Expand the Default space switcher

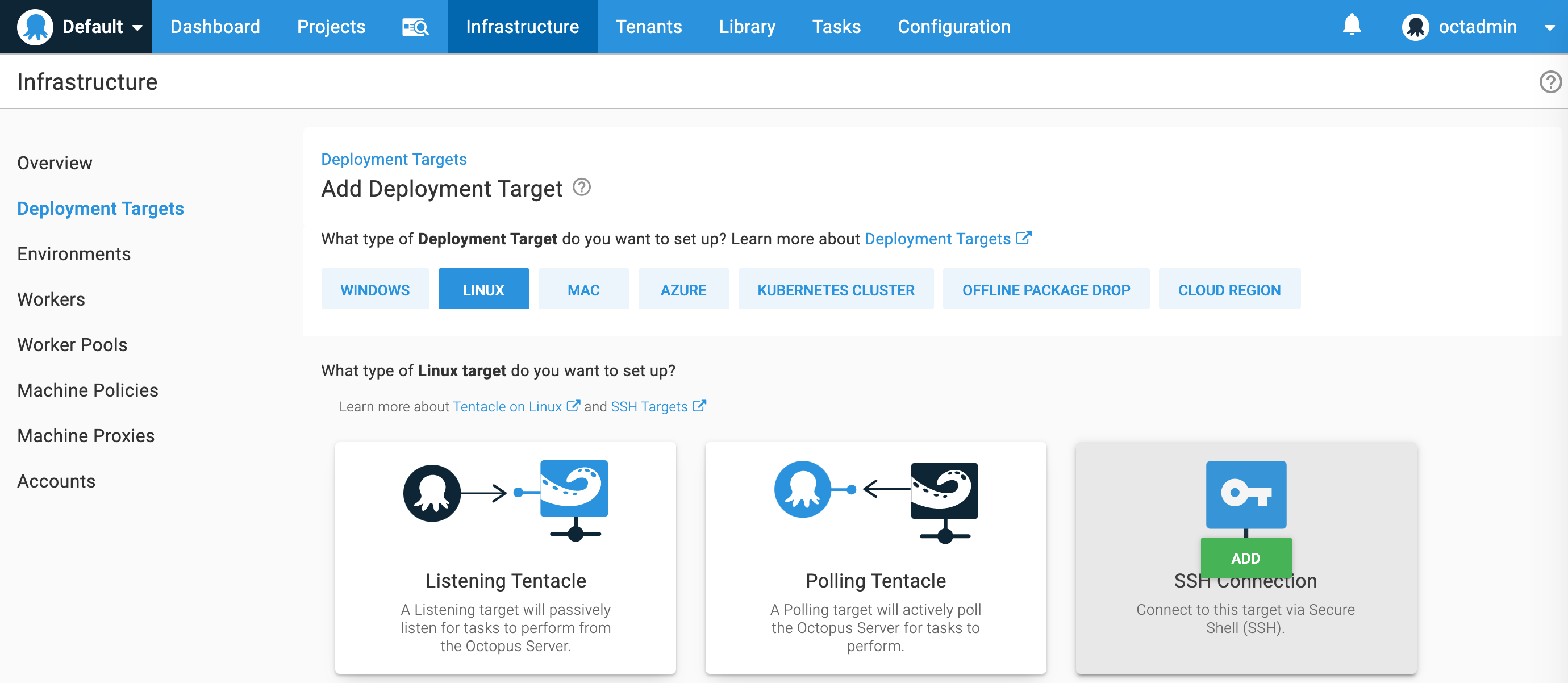point(137,27)
